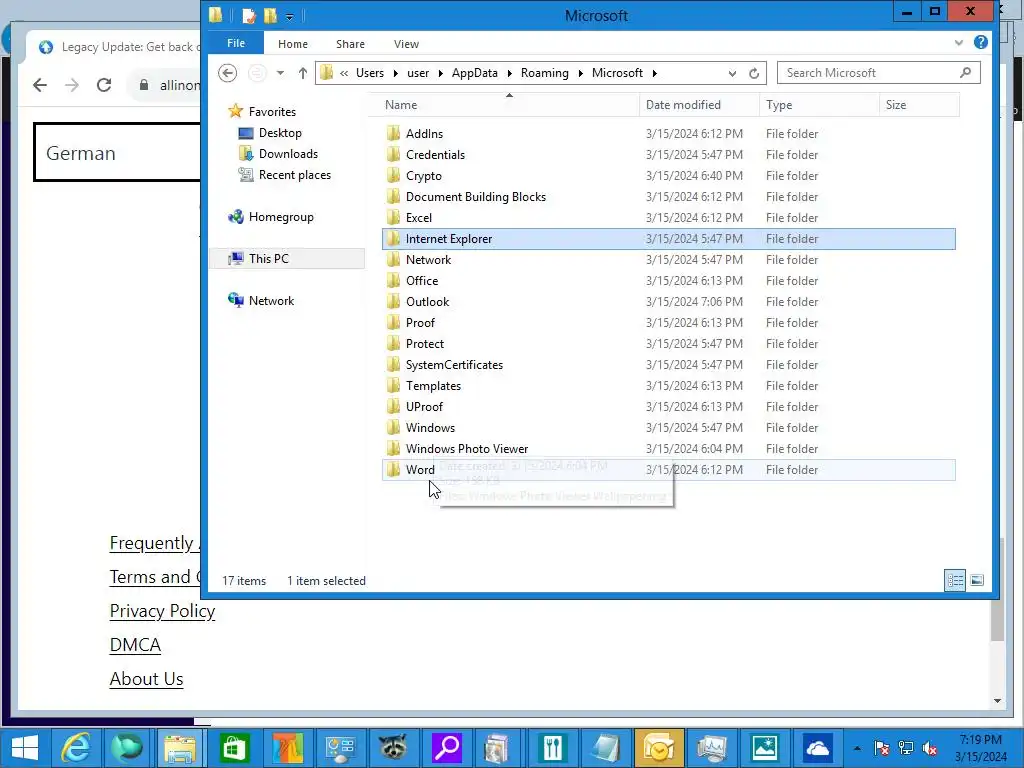Select the Office folder icon
The image size is (1024, 768).
[393, 281]
